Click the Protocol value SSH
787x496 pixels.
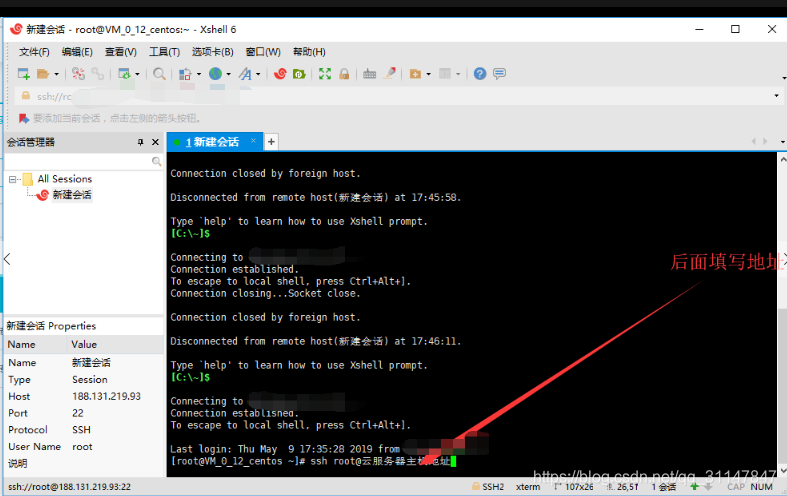(81, 430)
